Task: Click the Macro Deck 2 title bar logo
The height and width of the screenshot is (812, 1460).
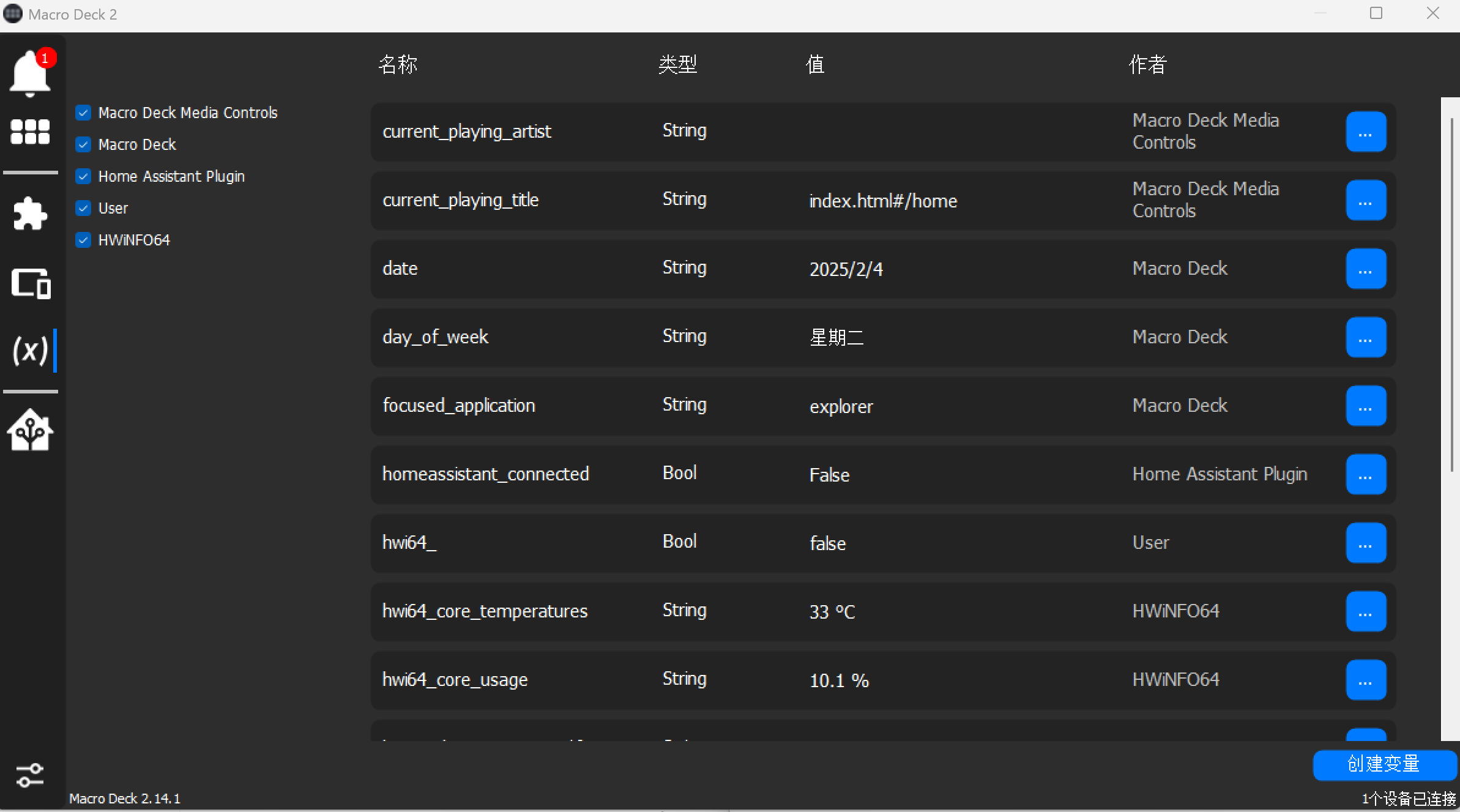Action: pos(13,13)
